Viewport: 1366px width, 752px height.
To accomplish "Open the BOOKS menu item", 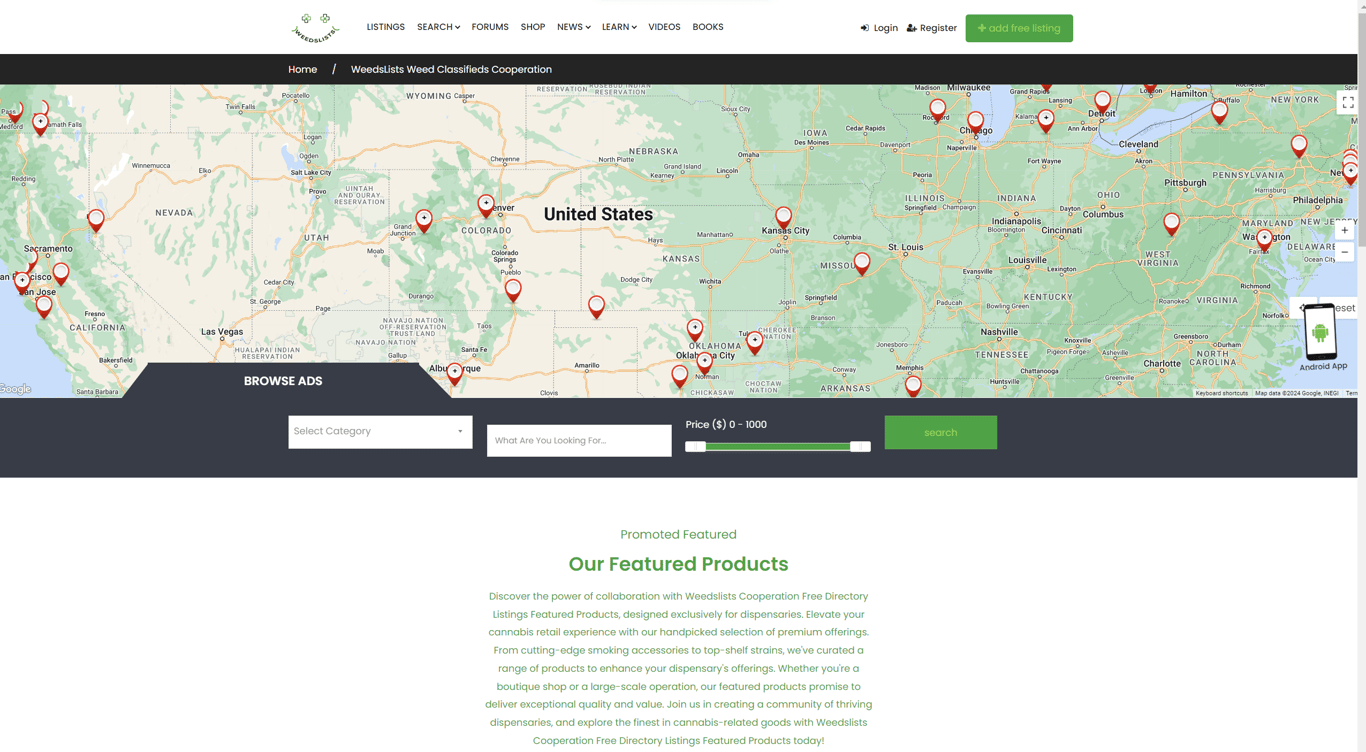I will (x=708, y=27).
